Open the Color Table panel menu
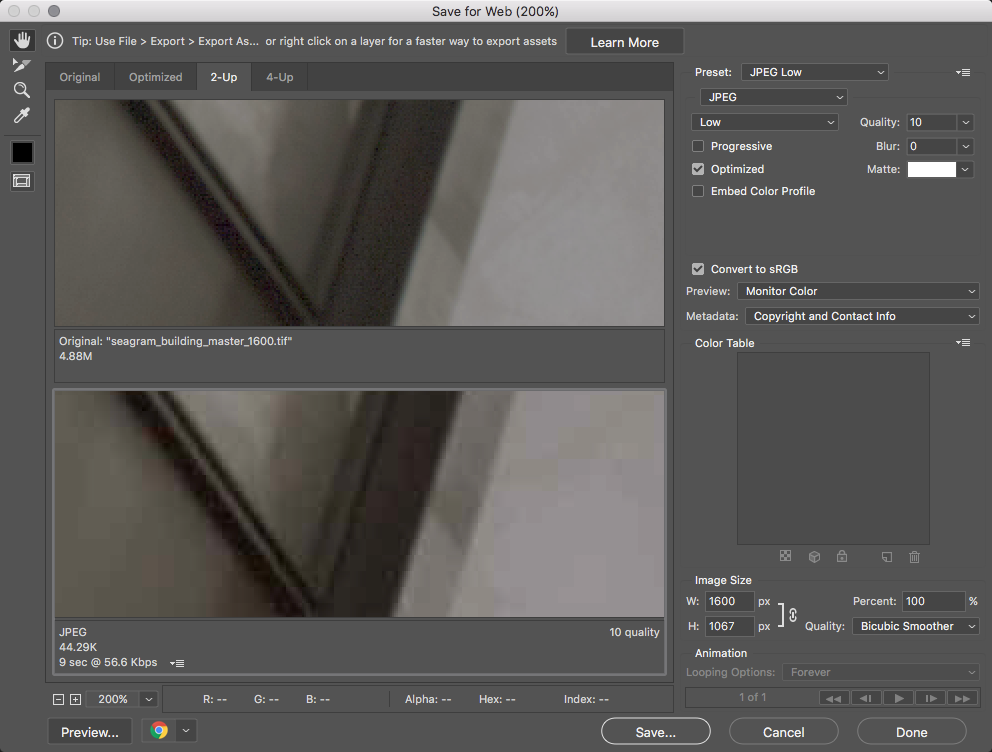The image size is (992, 752). pyautogui.click(x=963, y=343)
